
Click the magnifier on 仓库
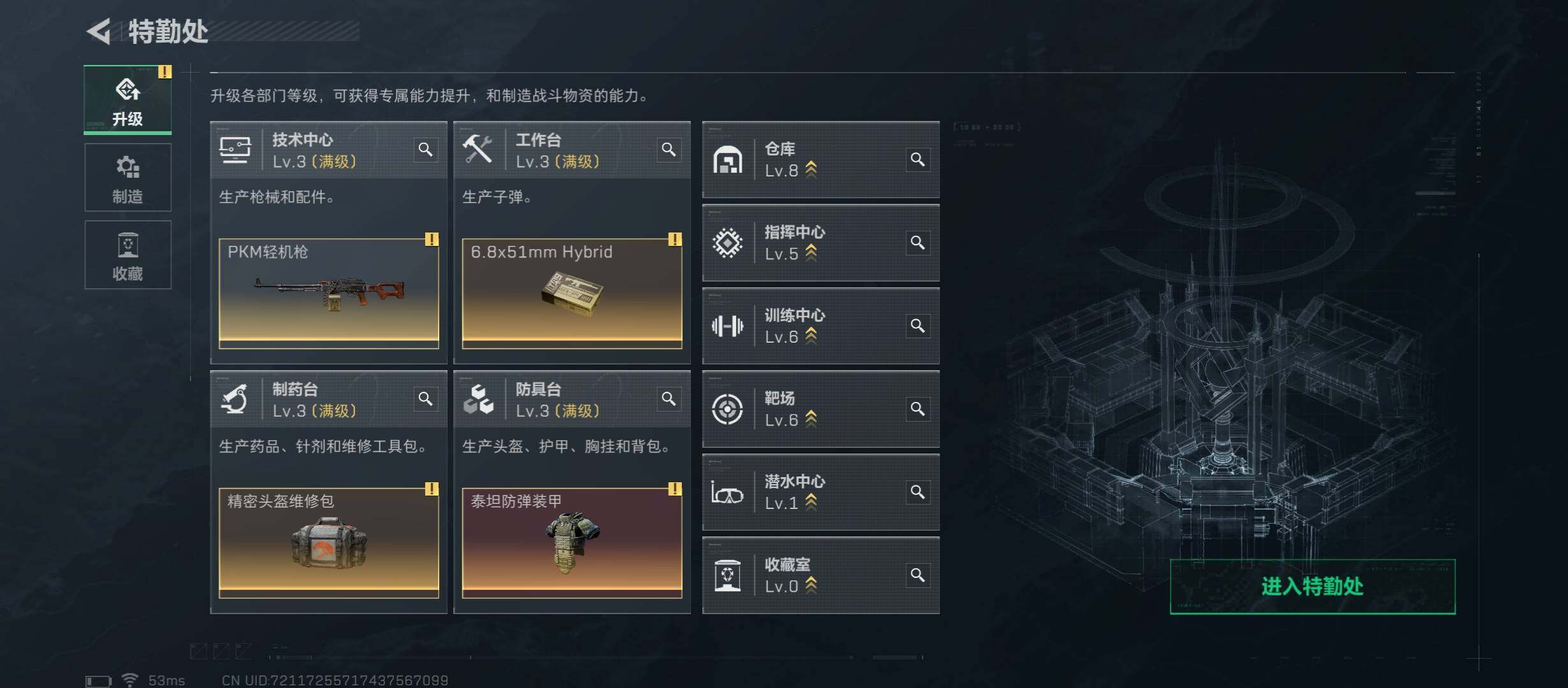coord(918,159)
